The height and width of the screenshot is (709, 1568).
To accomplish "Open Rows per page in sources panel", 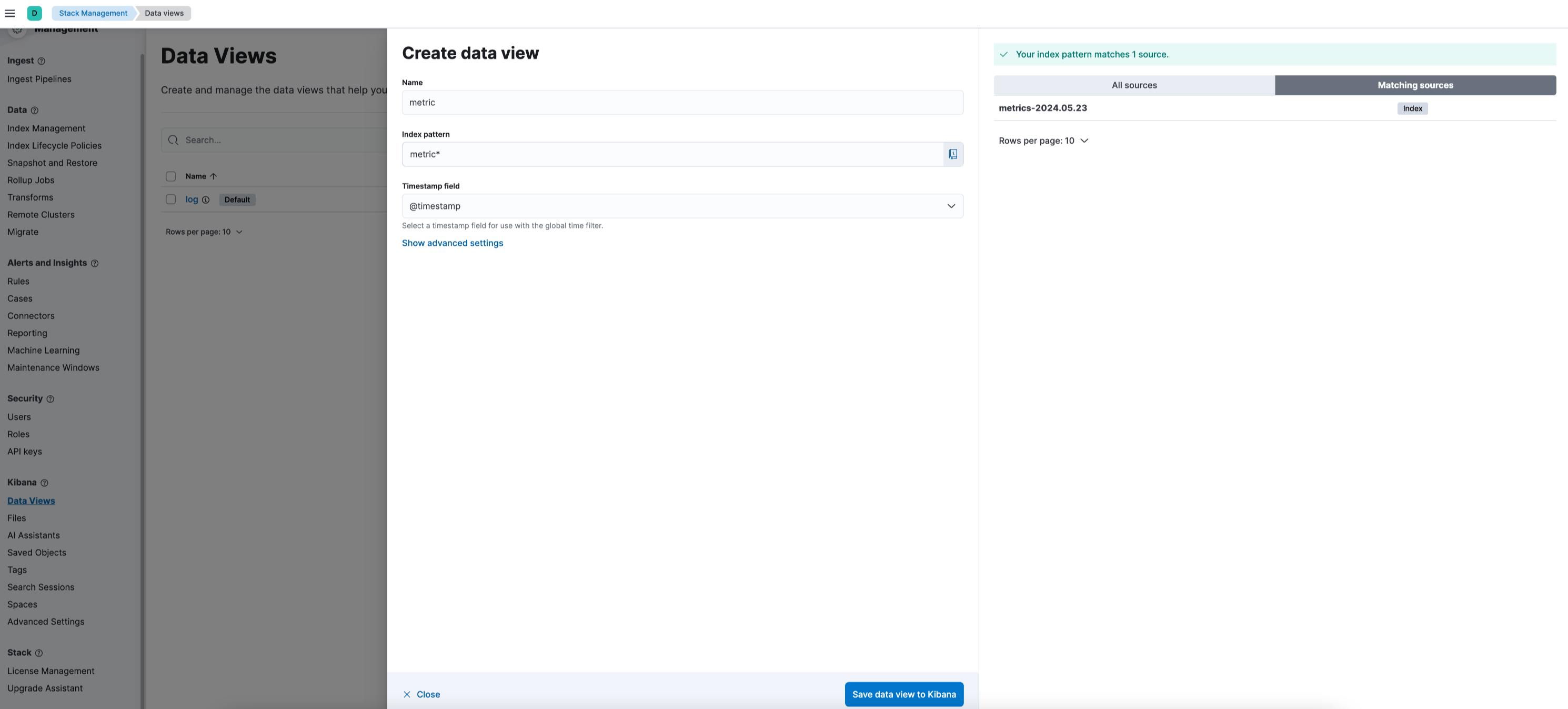I will point(1043,141).
